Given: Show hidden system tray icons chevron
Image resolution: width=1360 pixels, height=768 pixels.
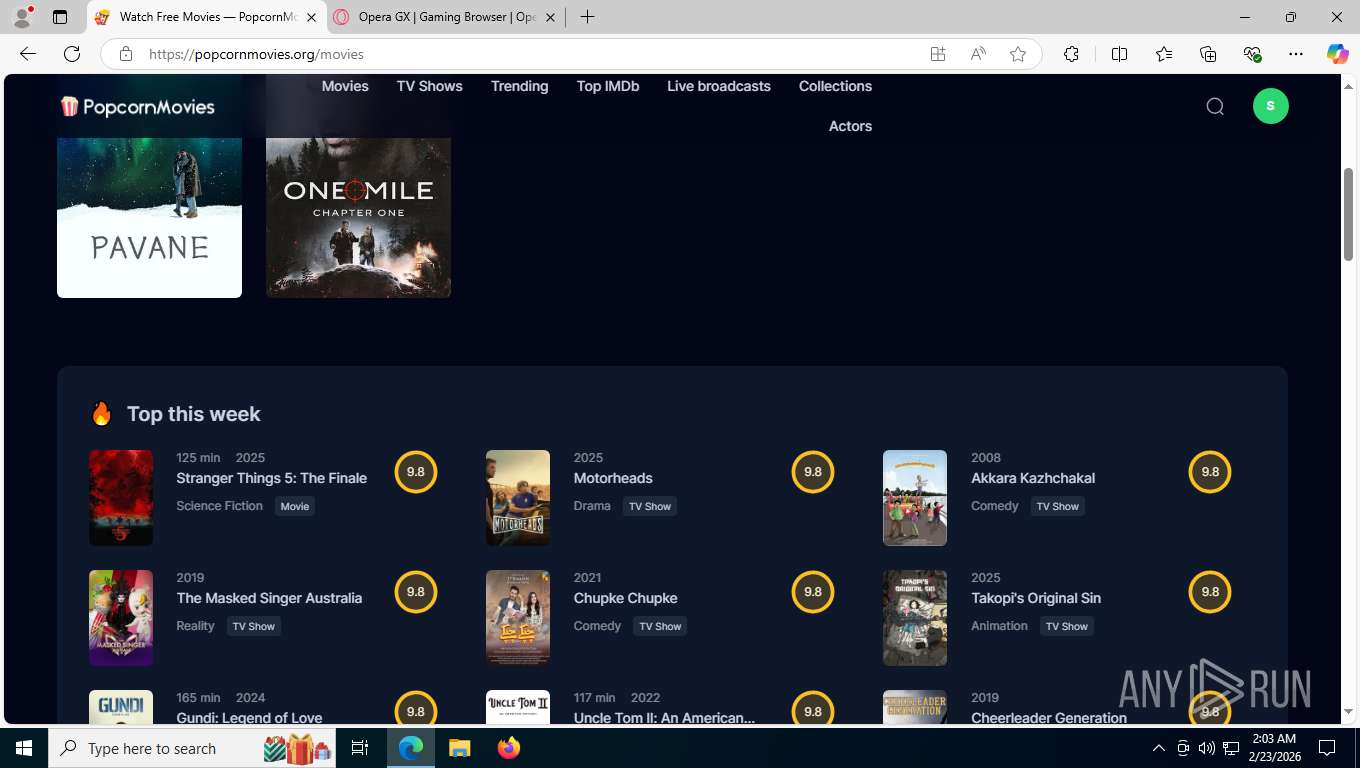Looking at the screenshot, I should click(1158, 748).
